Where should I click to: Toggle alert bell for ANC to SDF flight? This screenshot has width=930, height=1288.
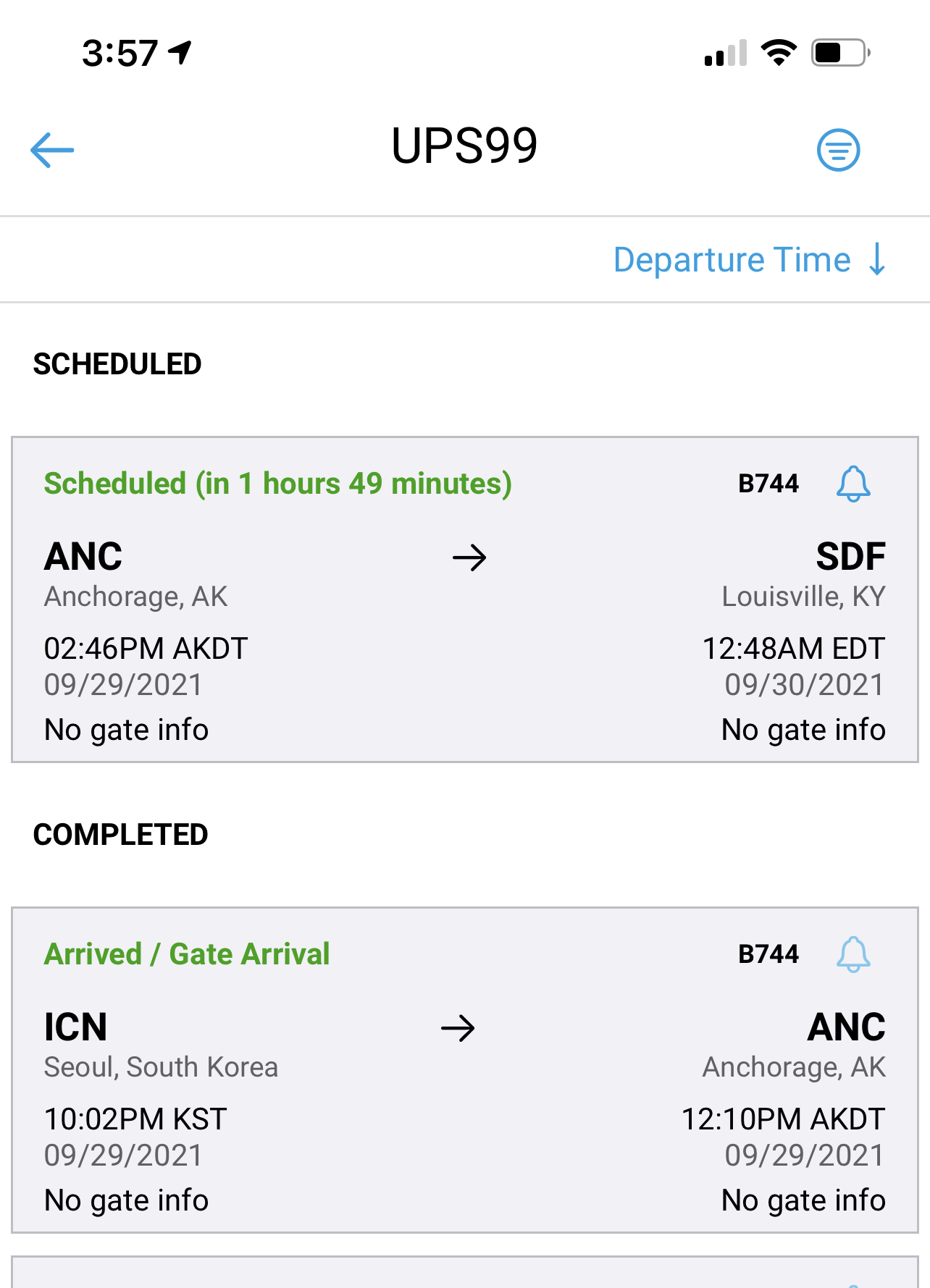853,484
